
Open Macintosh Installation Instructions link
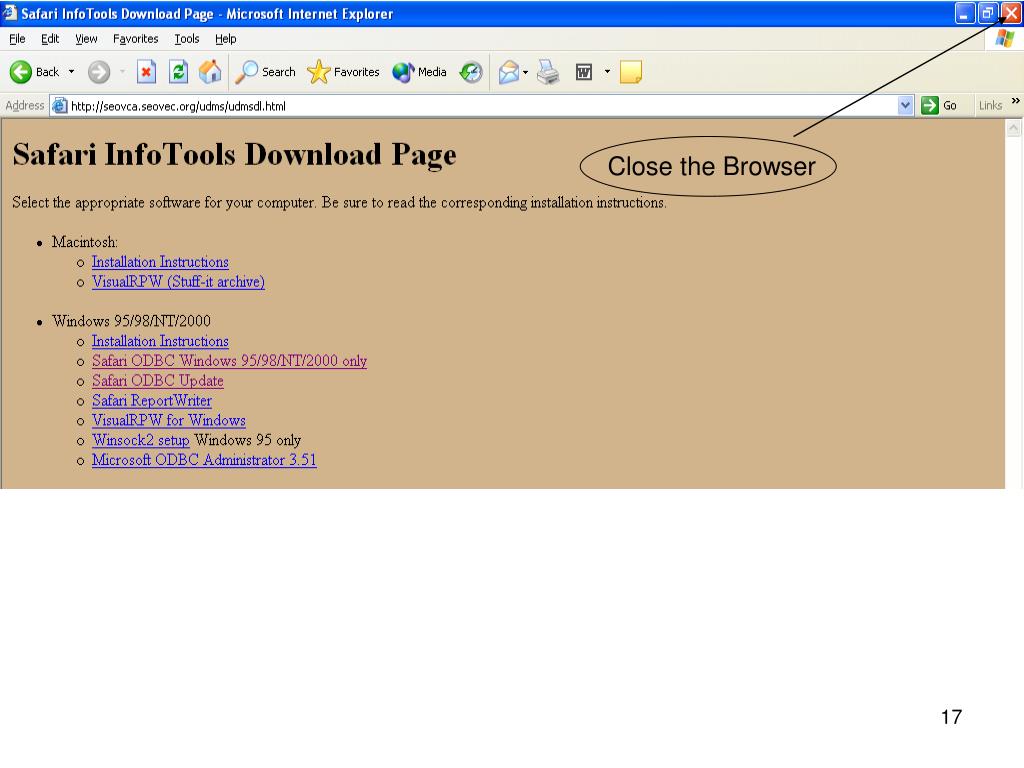pyautogui.click(x=160, y=262)
